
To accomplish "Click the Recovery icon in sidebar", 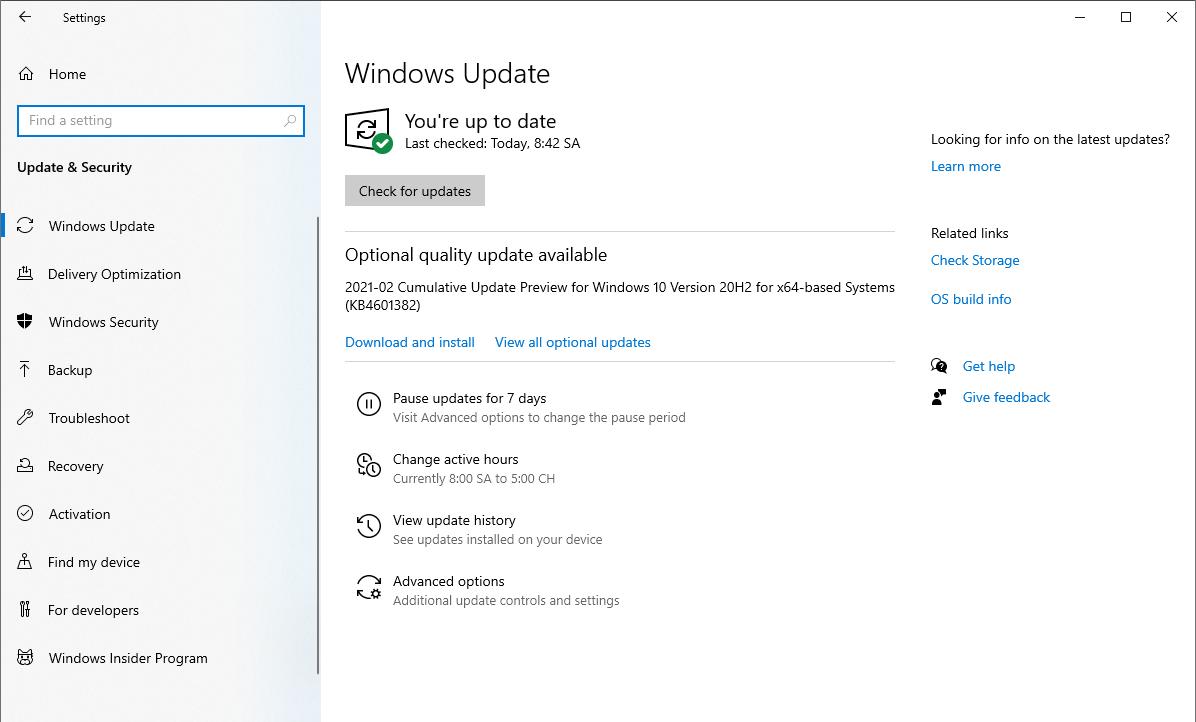I will (x=25, y=466).
